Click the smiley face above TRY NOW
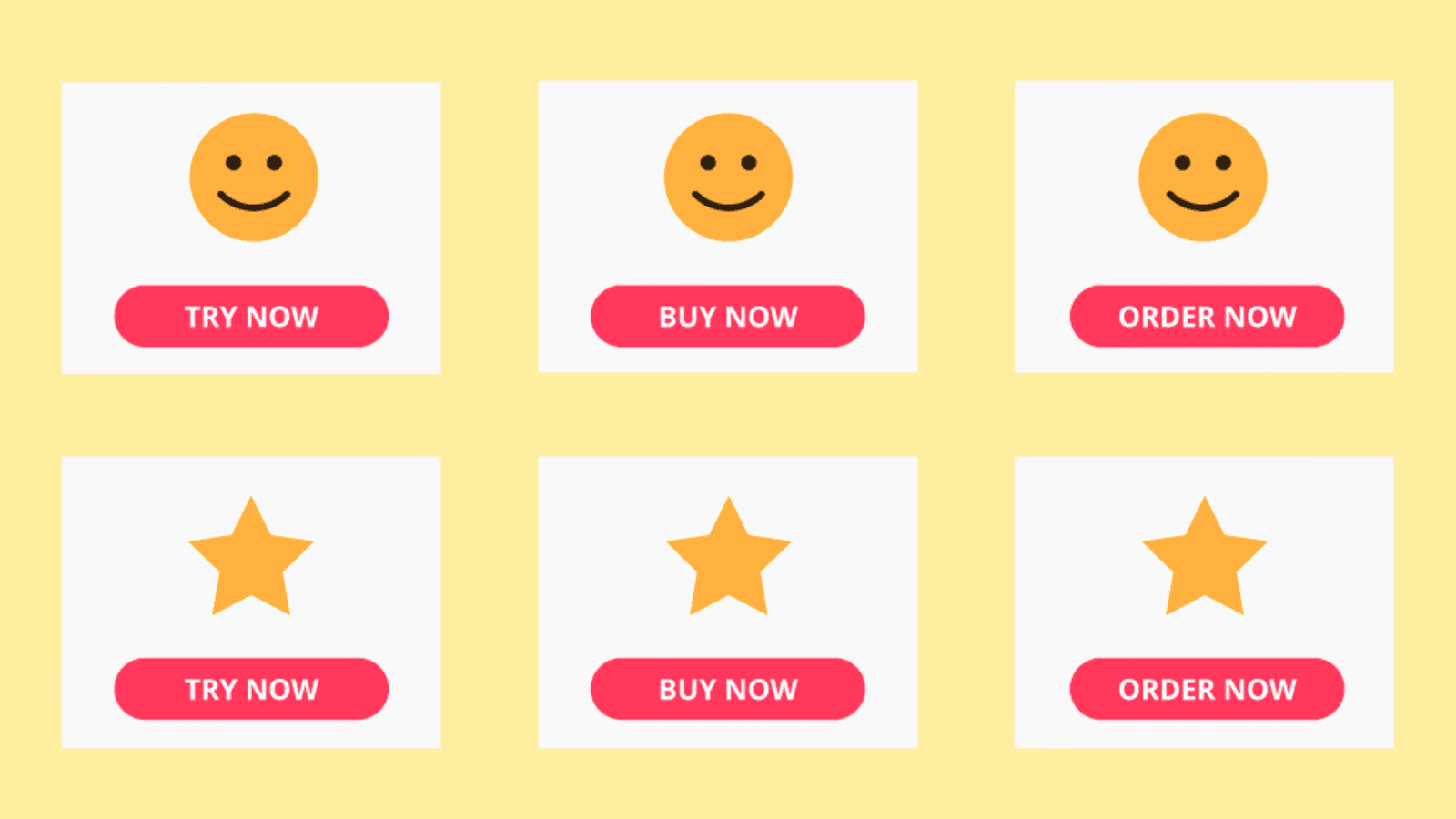This screenshot has height=819, width=1456. (254, 177)
